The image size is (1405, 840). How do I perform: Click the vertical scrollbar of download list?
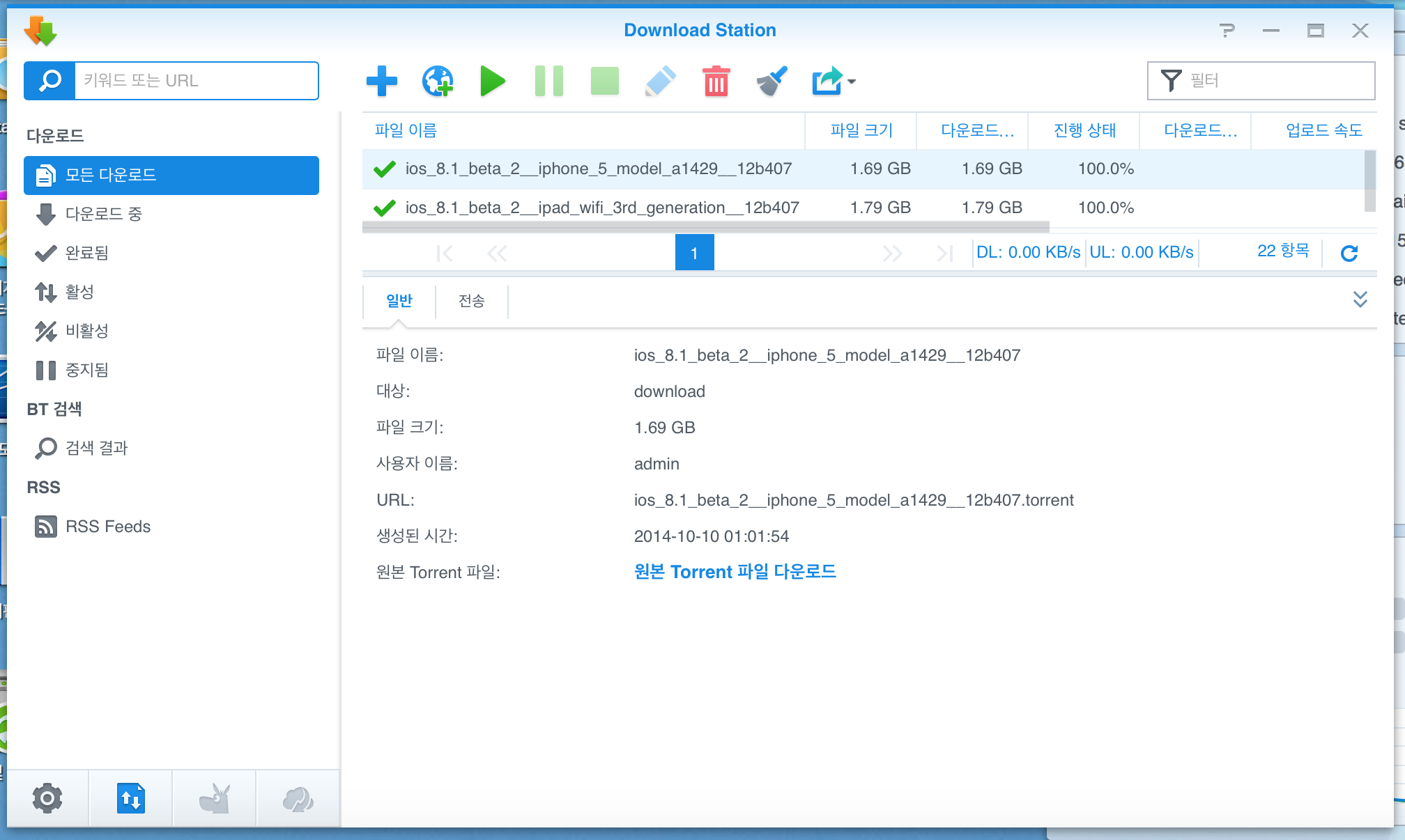click(x=1369, y=180)
